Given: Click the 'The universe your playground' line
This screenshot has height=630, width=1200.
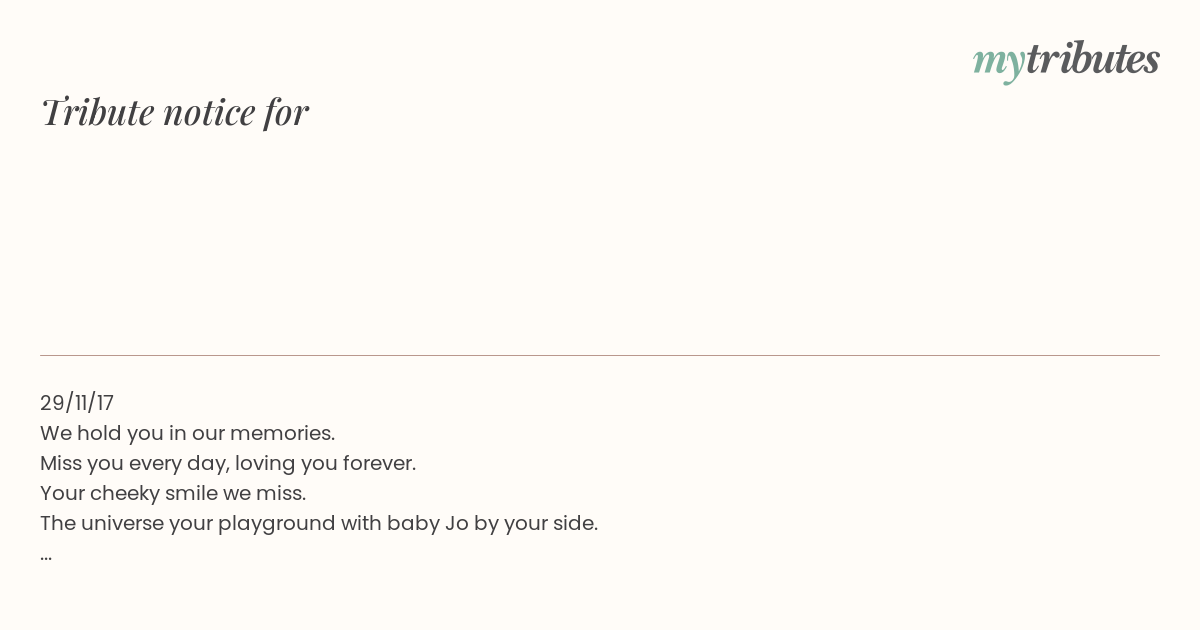Looking at the screenshot, I should [319, 523].
